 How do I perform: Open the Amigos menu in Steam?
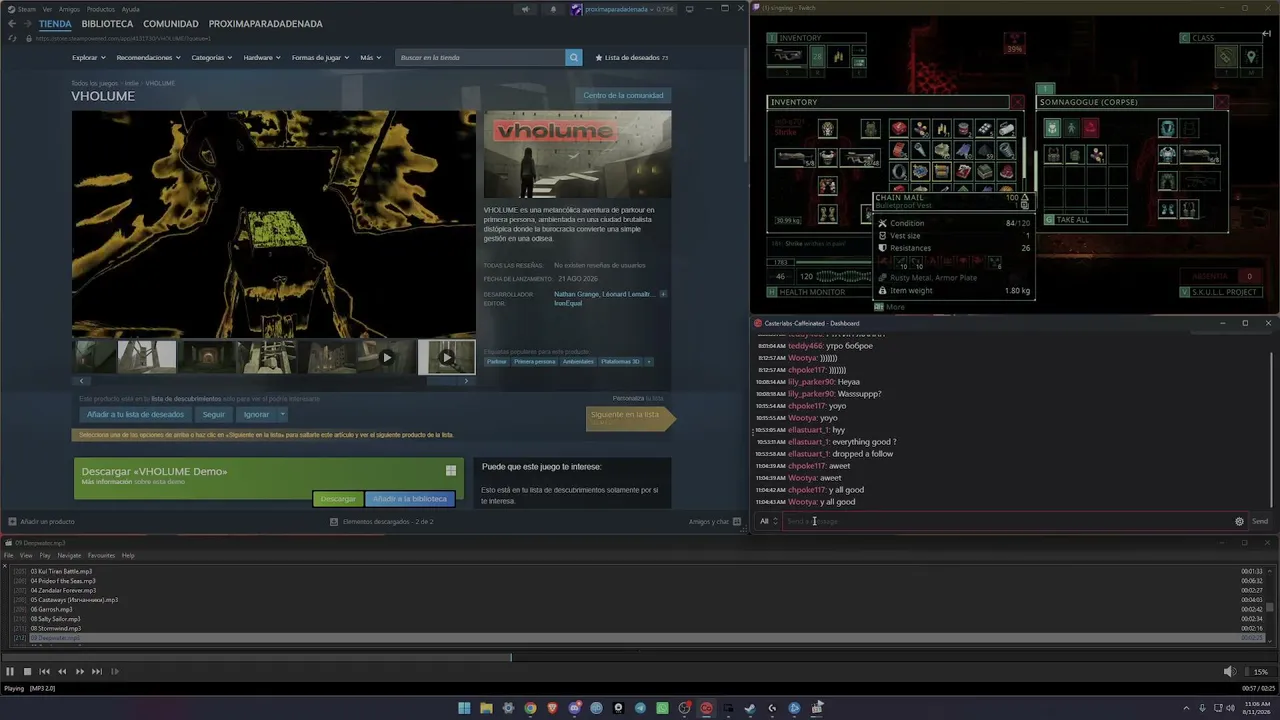pos(69,9)
